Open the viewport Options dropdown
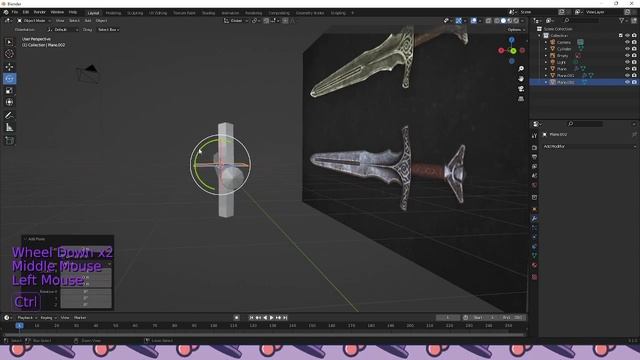The image size is (640, 360). click(x=516, y=30)
